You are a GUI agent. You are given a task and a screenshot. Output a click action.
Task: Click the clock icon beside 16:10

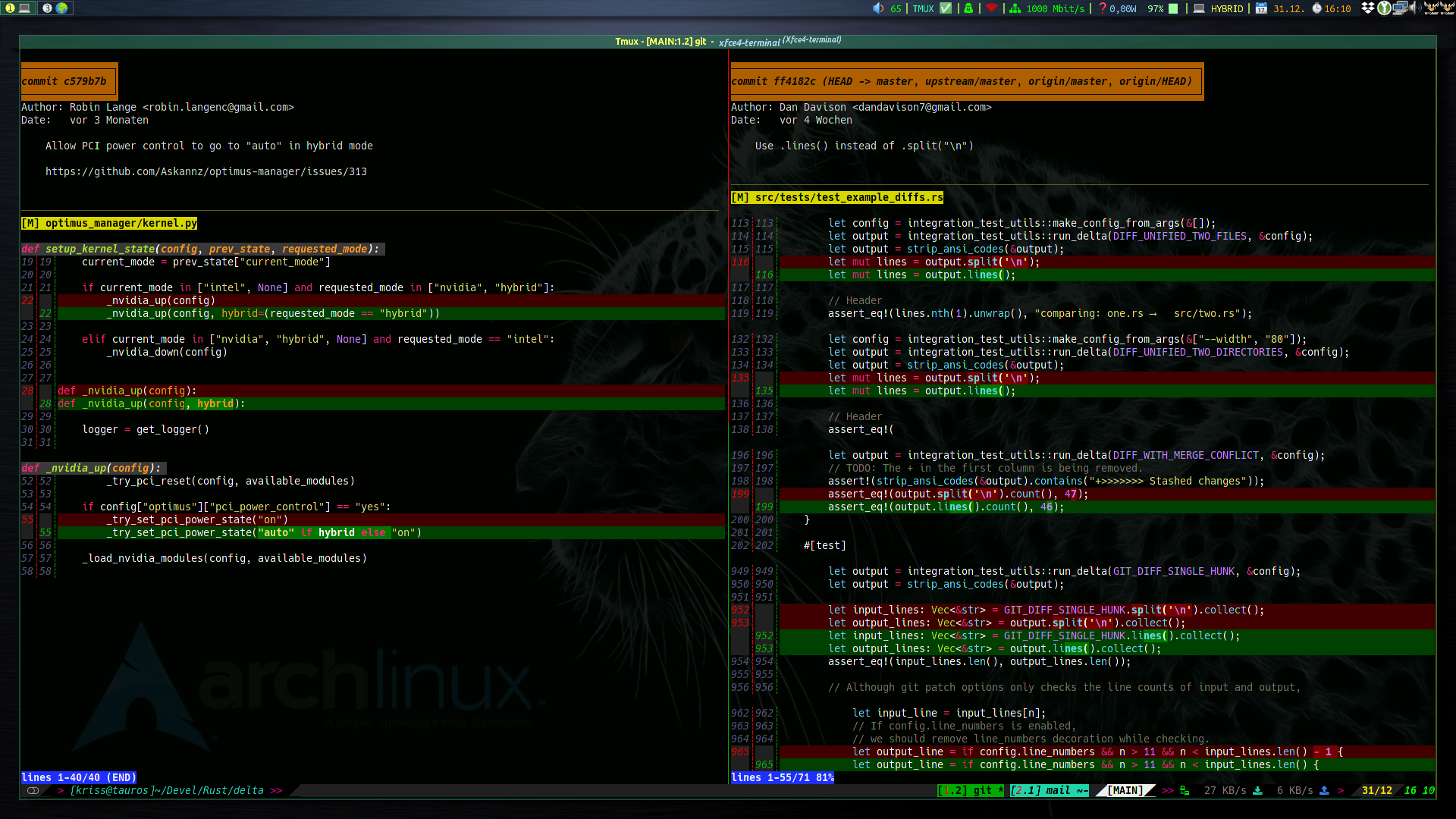point(1316,8)
